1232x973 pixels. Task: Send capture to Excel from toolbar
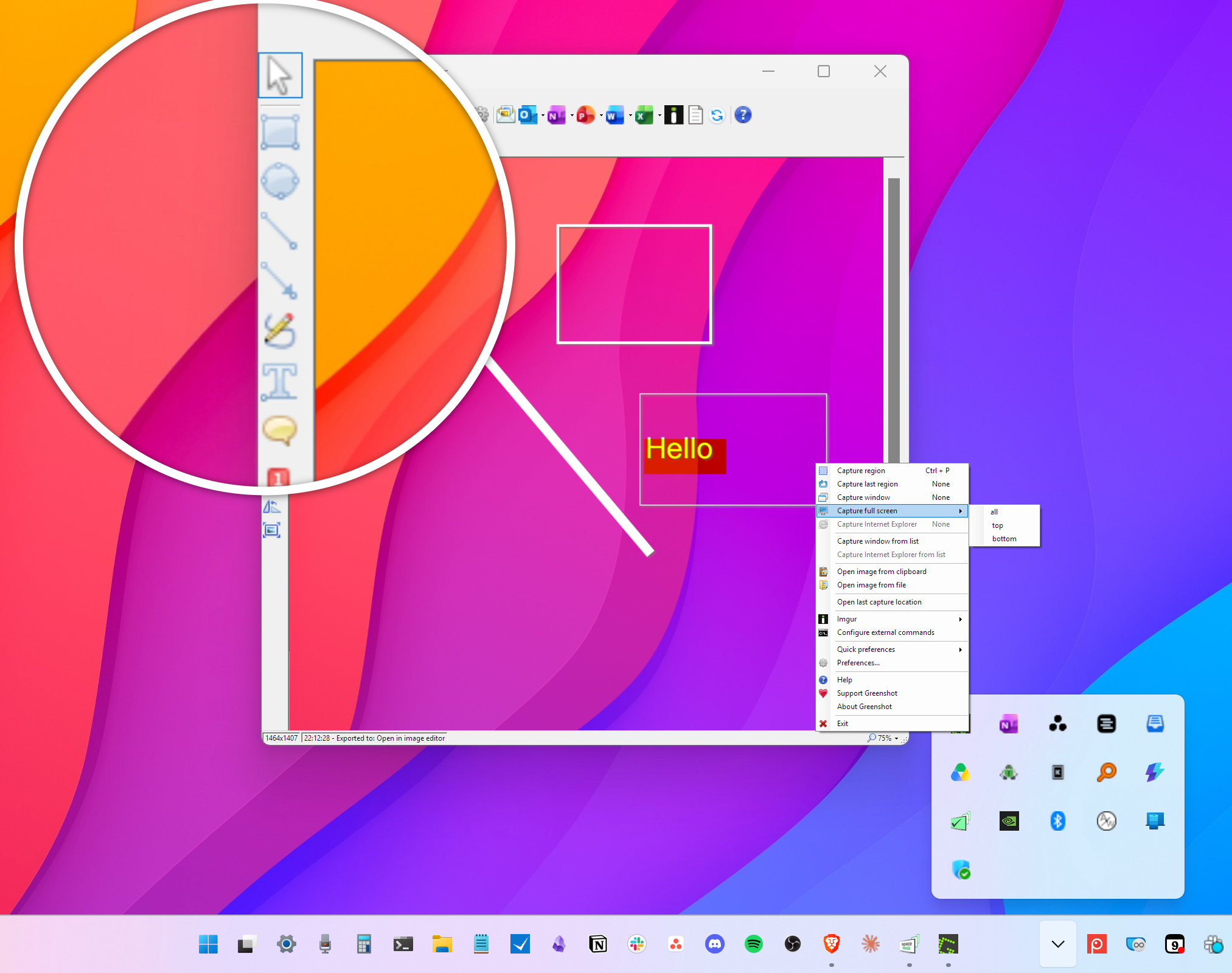tap(644, 114)
